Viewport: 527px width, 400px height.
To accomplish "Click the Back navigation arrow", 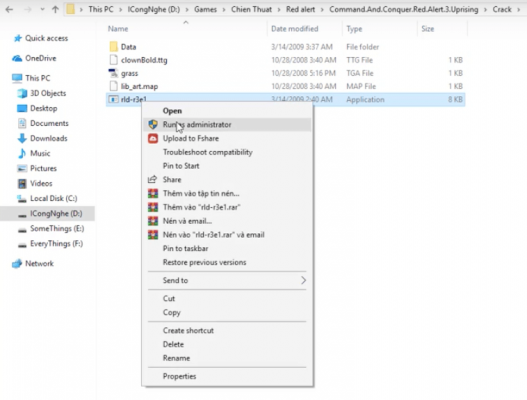I will pyautogui.click(x=9, y=9).
